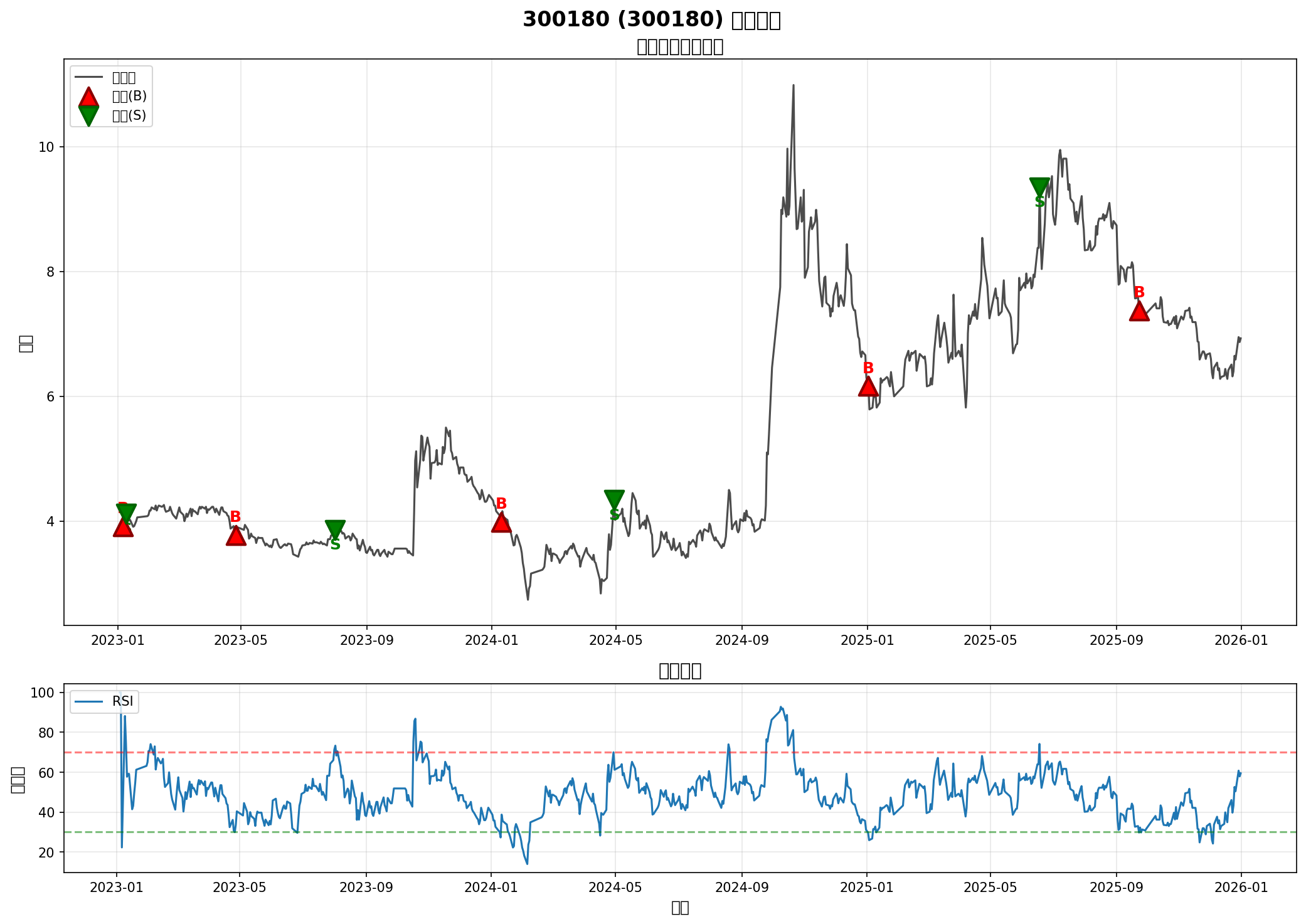Click the 2024-09 tick label under price chart

[741, 640]
